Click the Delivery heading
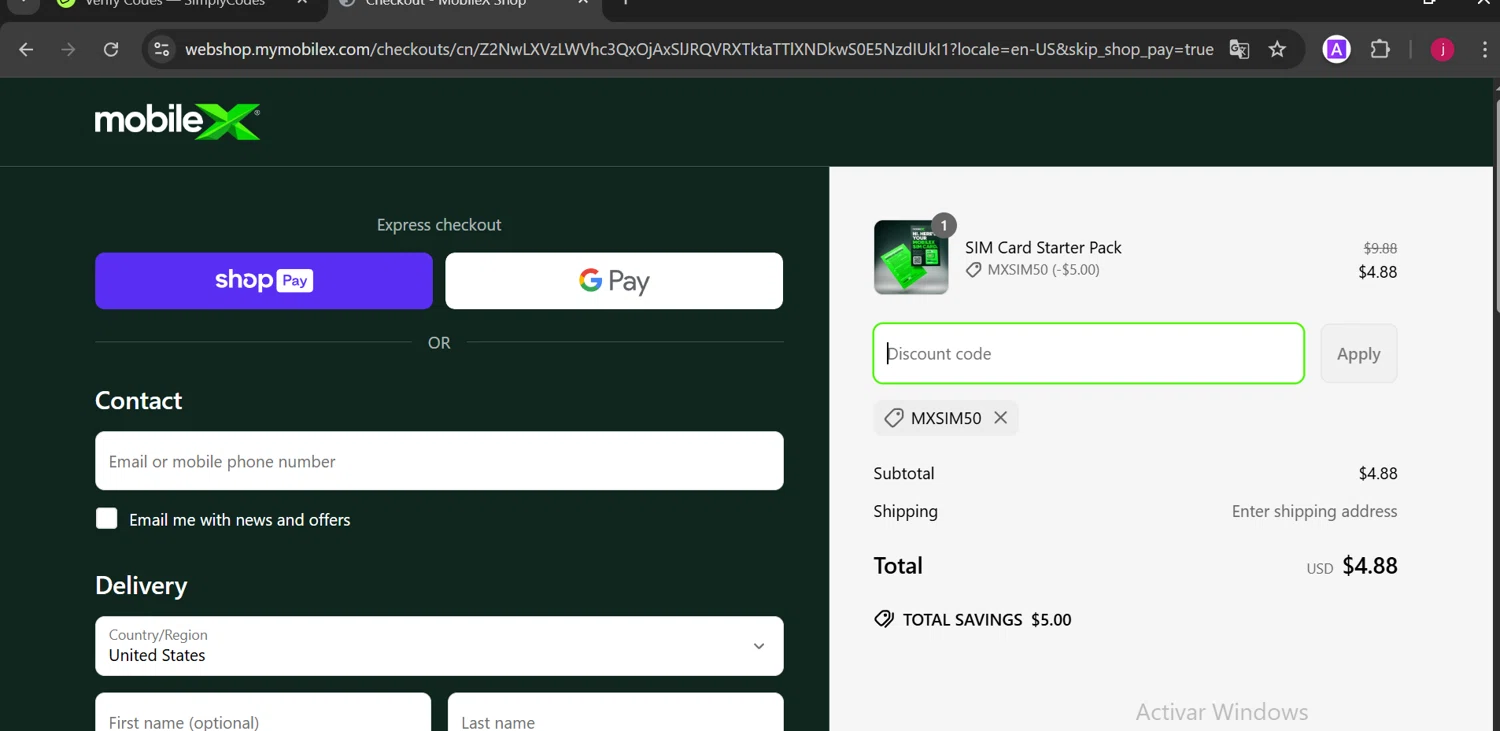 point(141,585)
